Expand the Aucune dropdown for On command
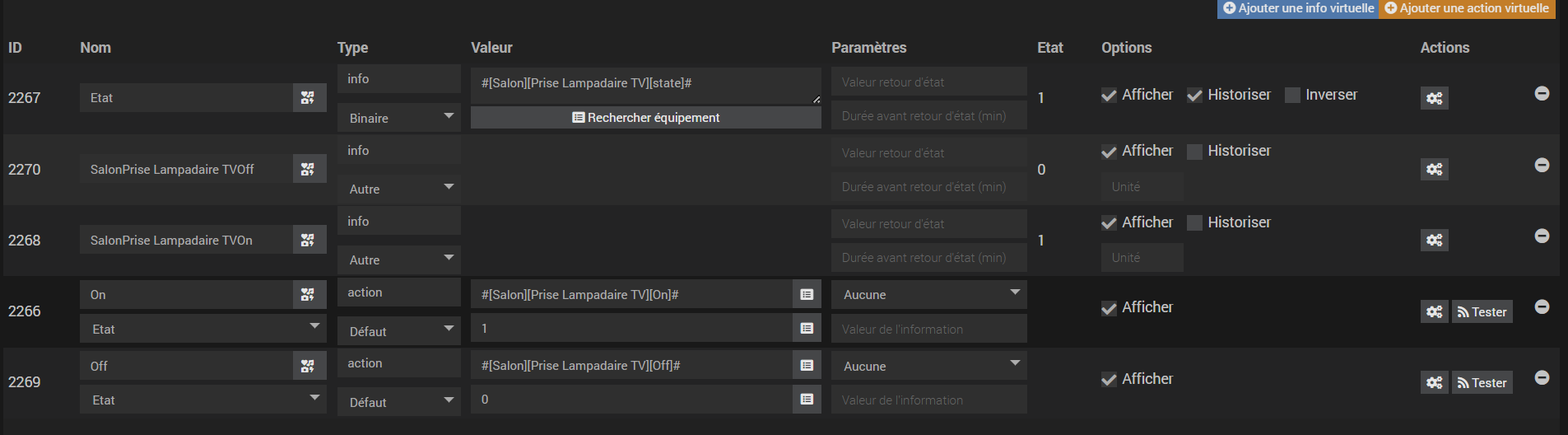Screen dimensions: 1568x435 (929, 294)
